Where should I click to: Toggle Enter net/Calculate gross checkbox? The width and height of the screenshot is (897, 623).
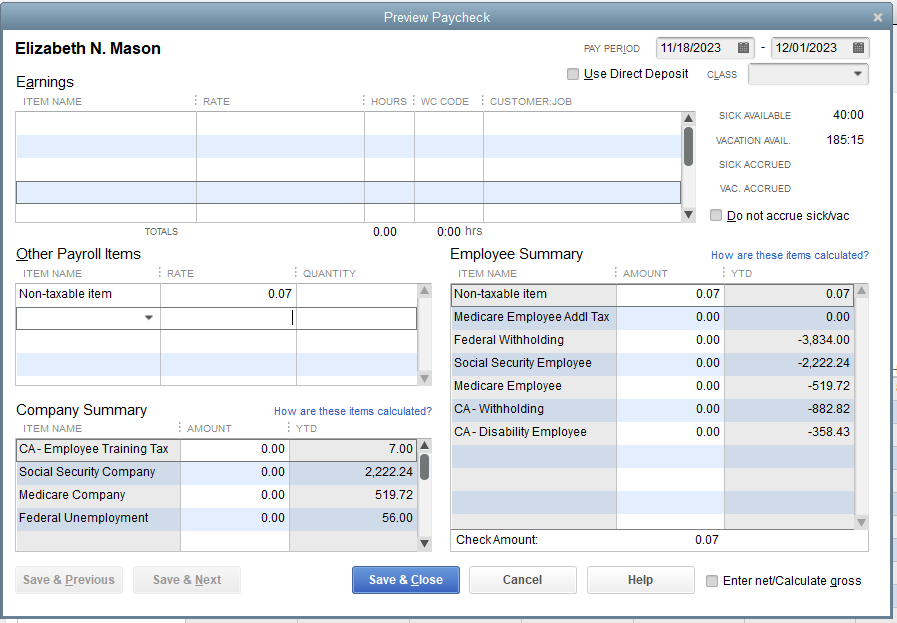tap(712, 581)
